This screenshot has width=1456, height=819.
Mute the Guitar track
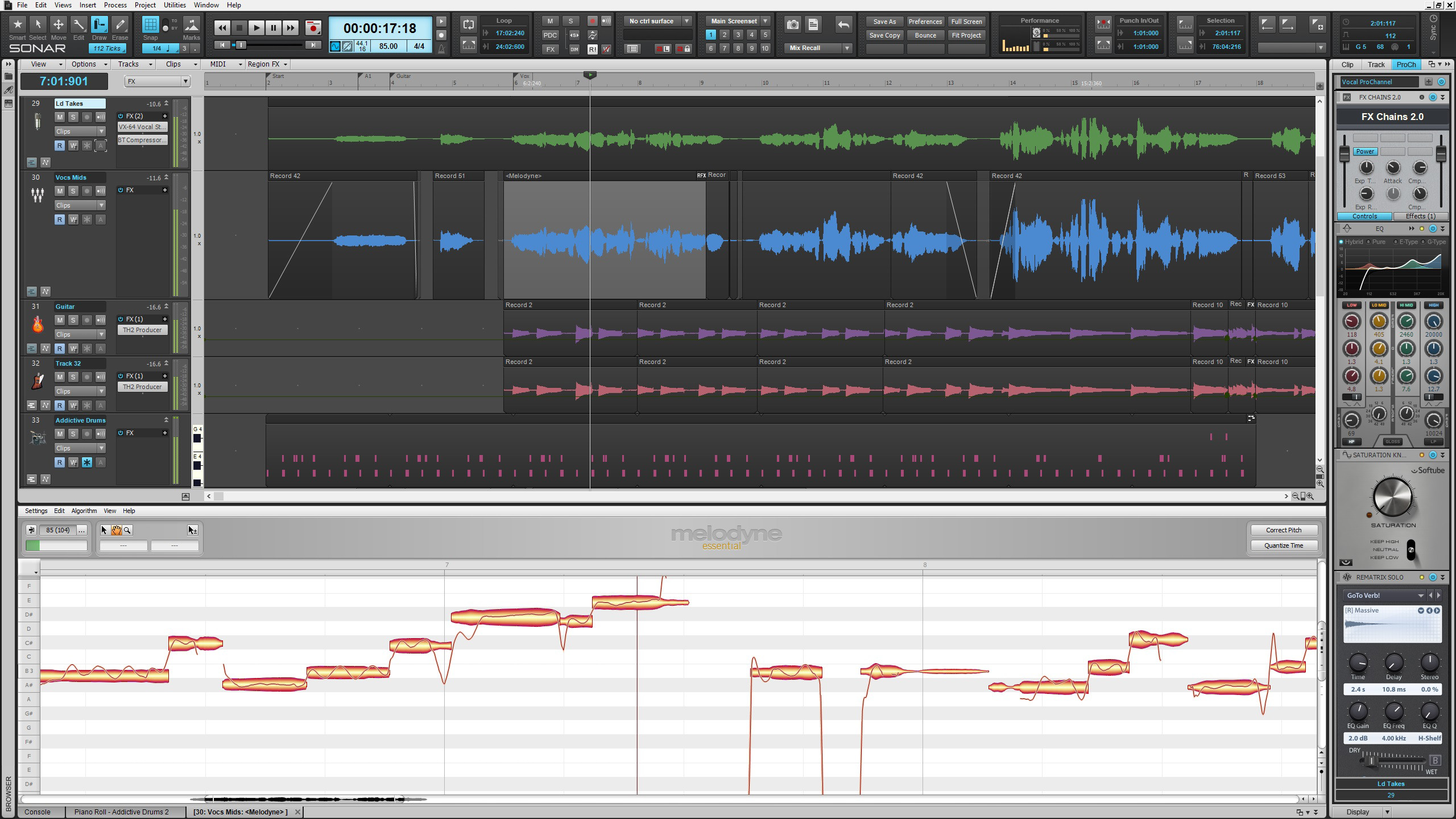60,320
